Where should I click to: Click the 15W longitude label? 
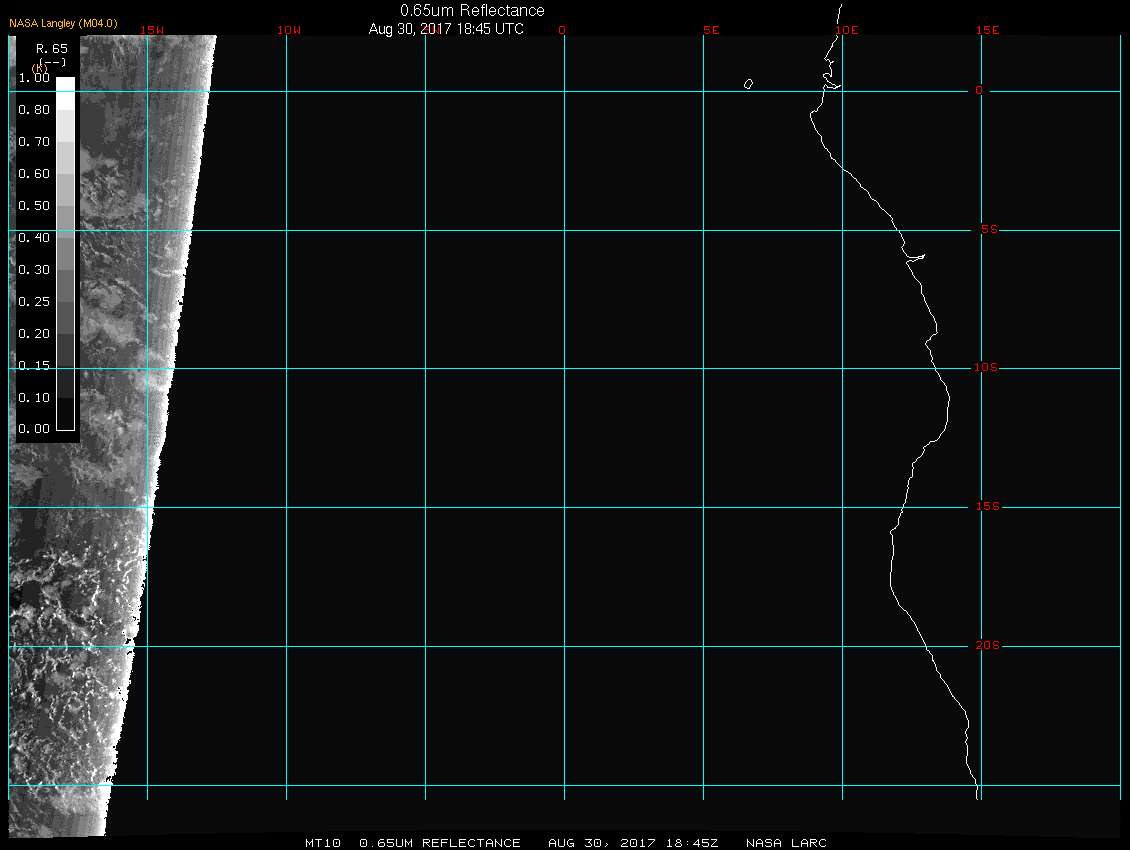click(x=152, y=30)
